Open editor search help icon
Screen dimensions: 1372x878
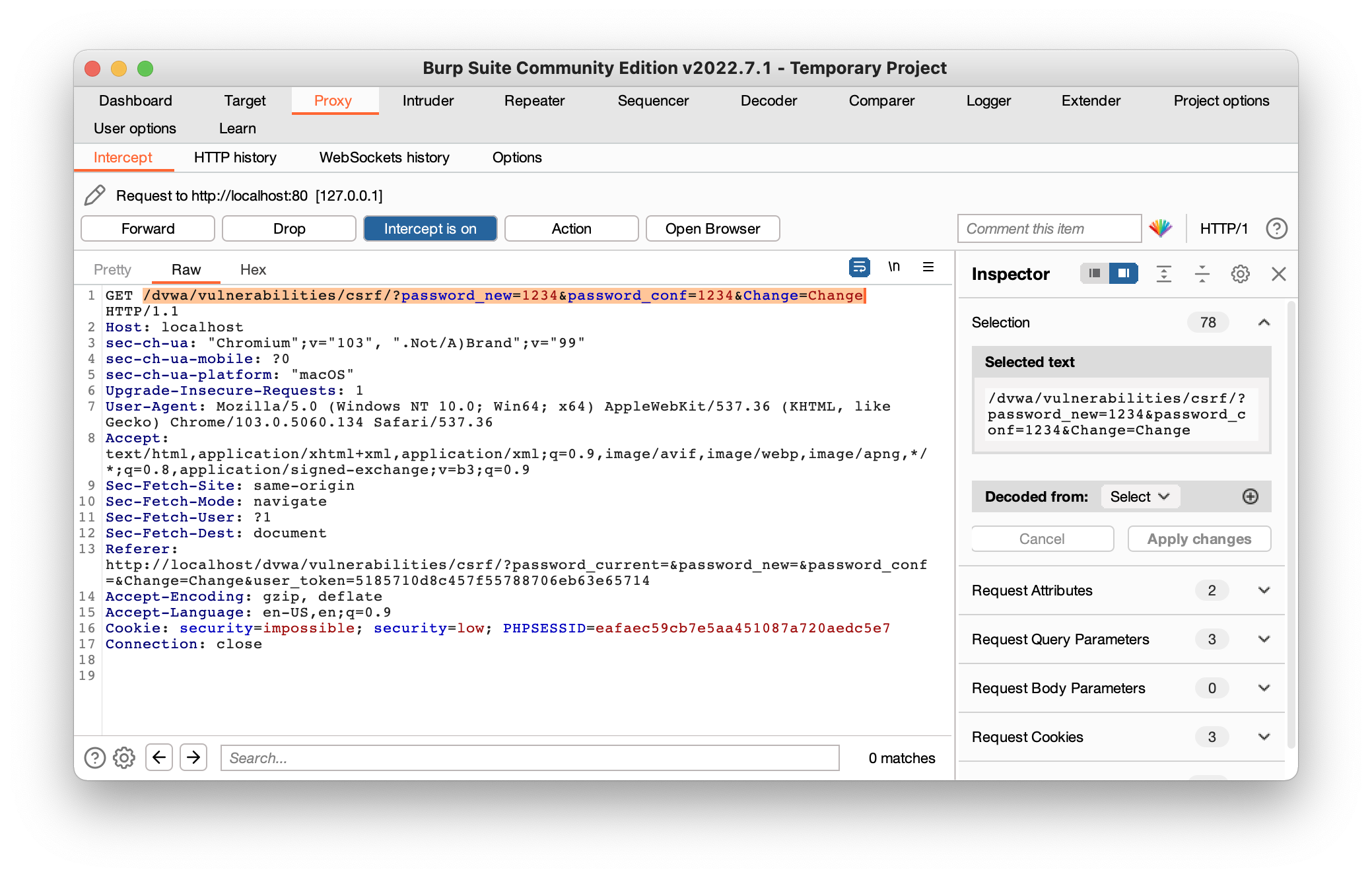pyautogui.click(x=95, y=758)
